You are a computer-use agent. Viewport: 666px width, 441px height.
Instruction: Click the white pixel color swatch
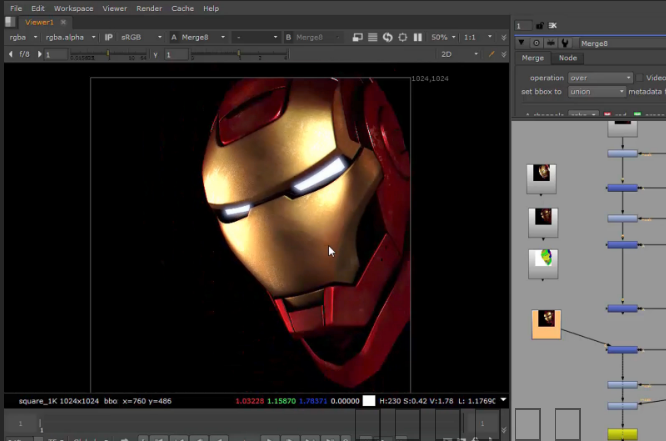[x=369, y=401]
